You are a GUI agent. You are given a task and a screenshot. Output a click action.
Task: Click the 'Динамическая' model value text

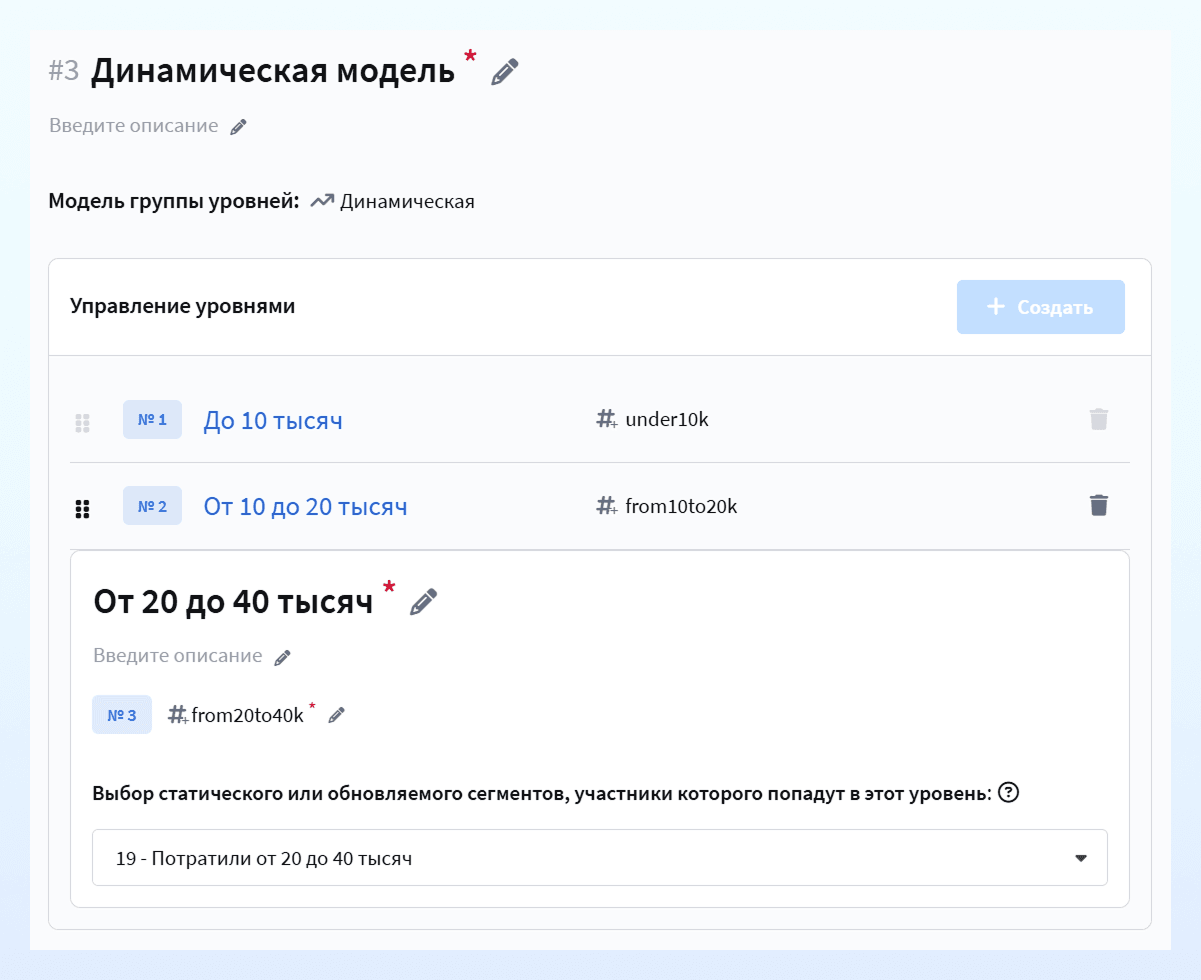click(x=407, y=201)
